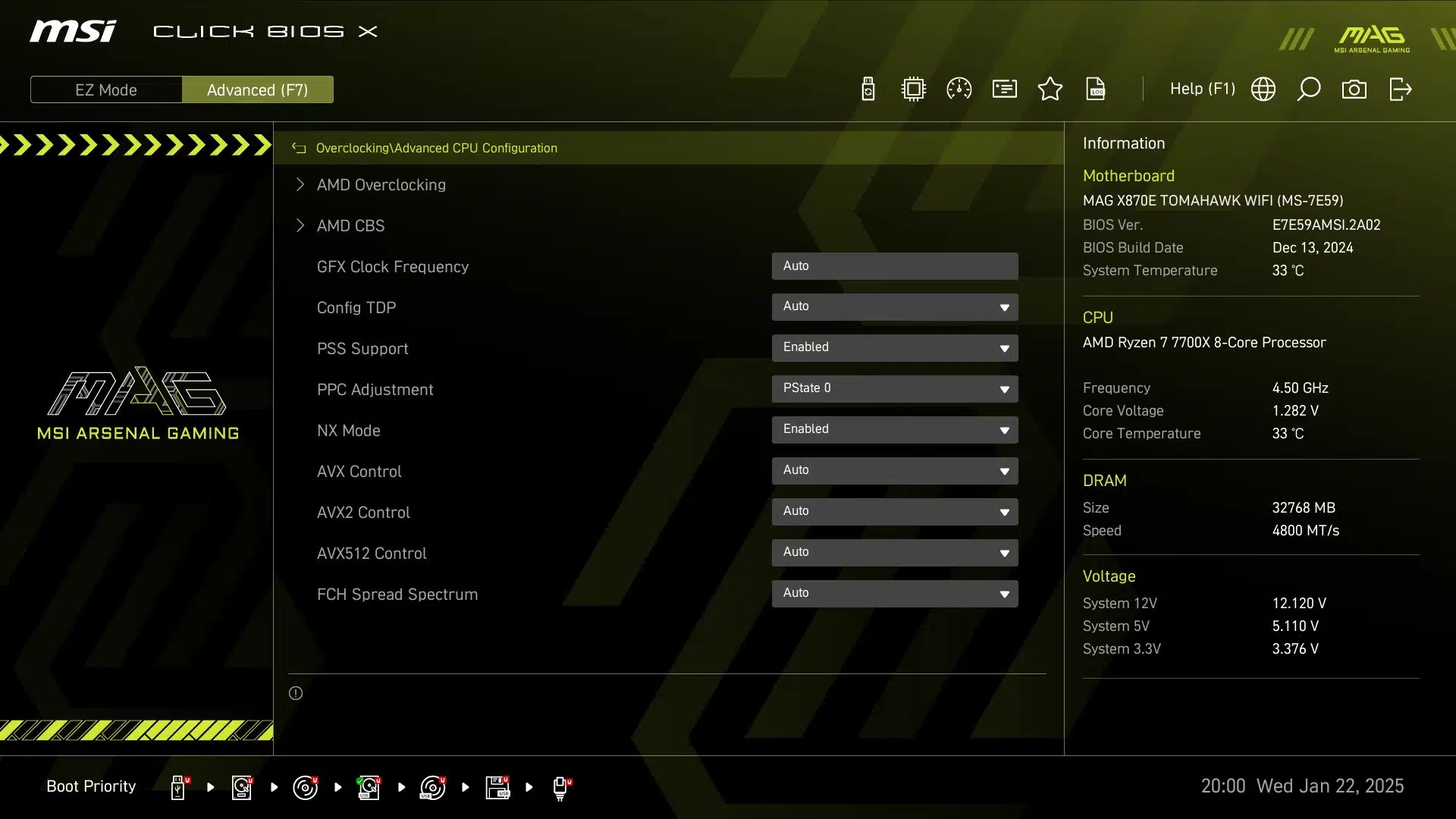Select the AVX512 Control label
Image resolution: width=1456 pixels, height=819 pixels.
click(x=372, y=554)
